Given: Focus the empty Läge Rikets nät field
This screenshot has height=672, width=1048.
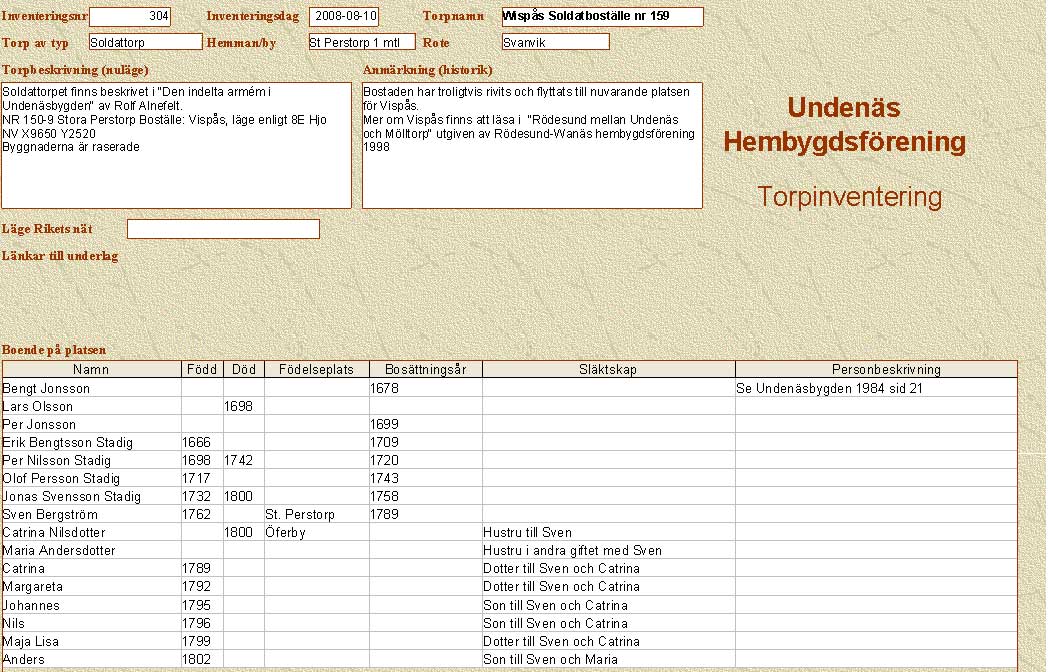Looking at the screenshot, I should coord(223,229).
